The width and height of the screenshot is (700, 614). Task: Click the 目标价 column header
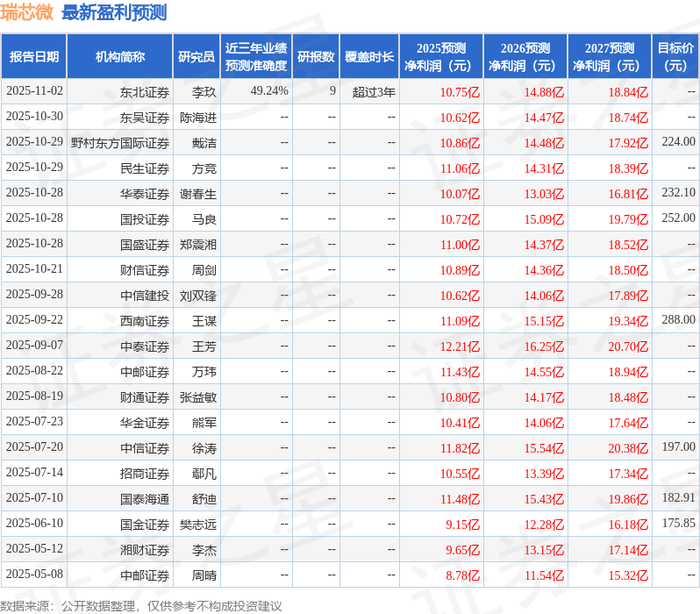tap(676, 57)
